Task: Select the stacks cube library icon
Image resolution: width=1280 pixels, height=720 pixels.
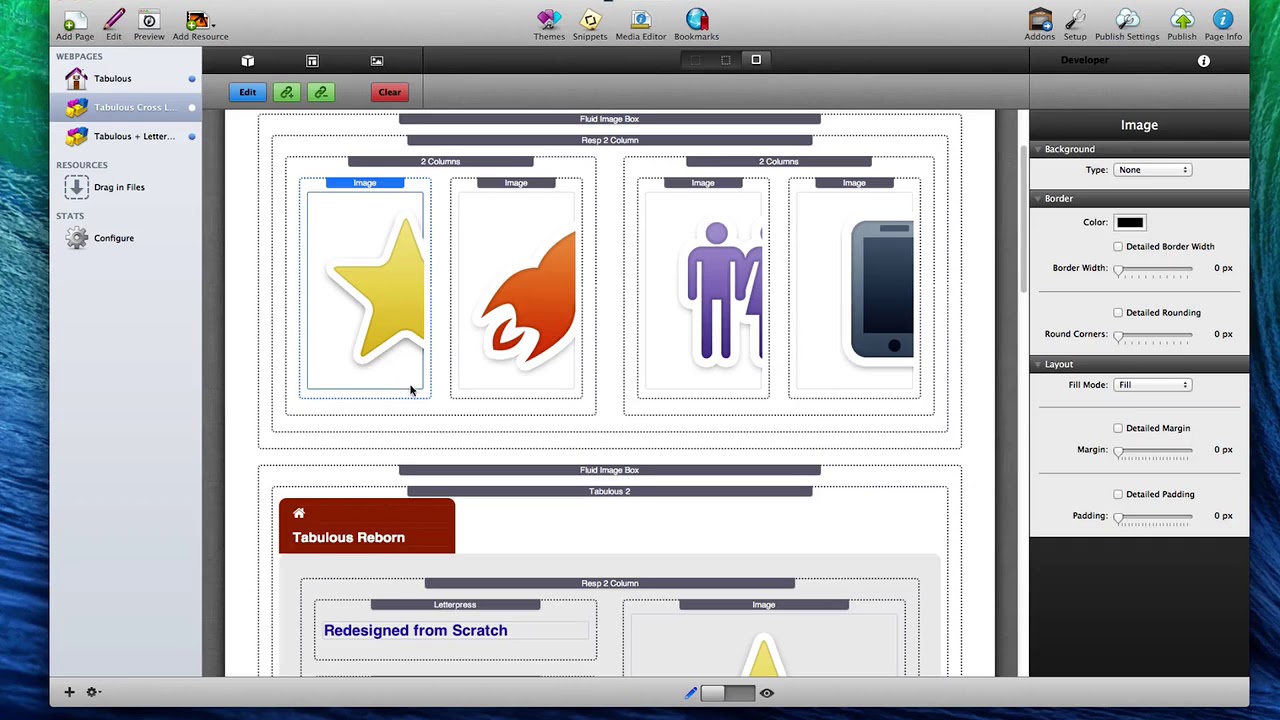Action: pyautogui.click(x=248, y=61)
